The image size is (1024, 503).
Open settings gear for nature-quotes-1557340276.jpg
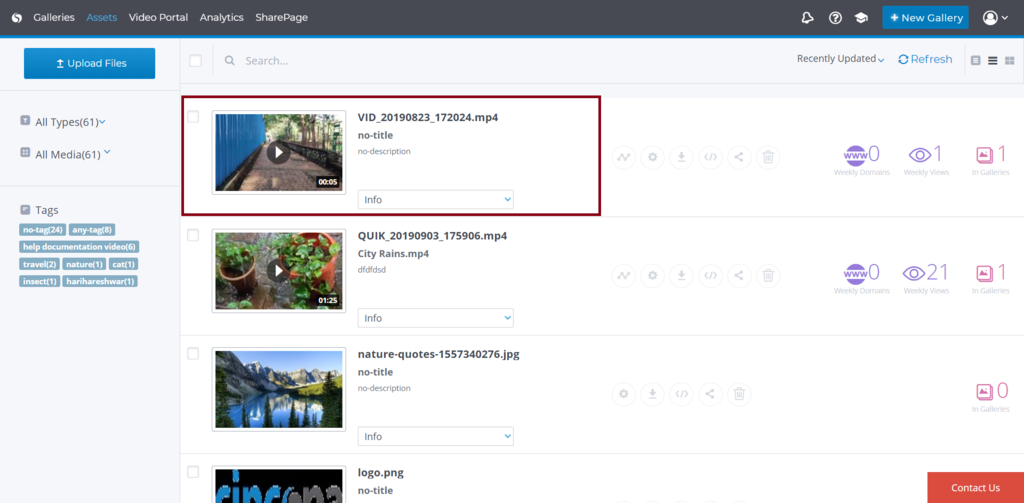(x=624, y=394)
